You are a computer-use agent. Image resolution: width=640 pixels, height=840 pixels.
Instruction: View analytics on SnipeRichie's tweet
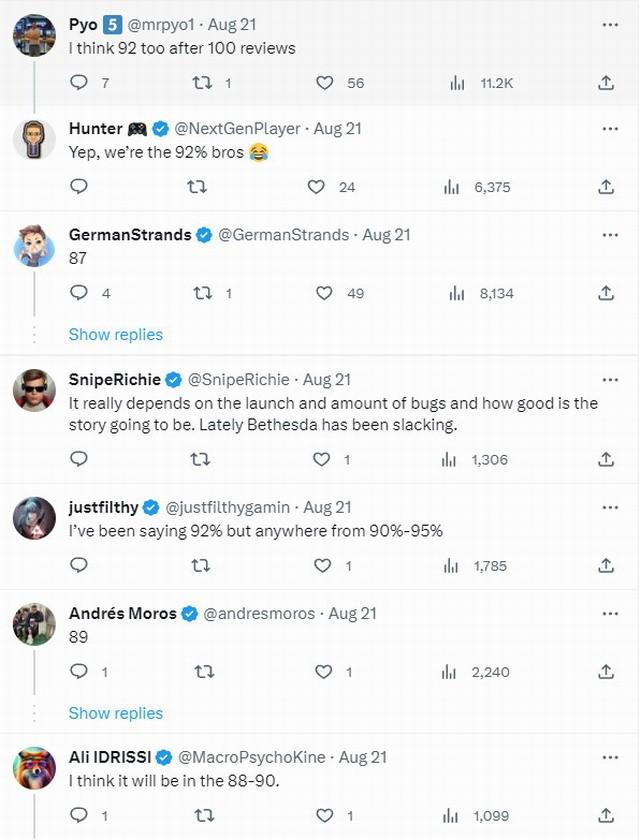[x=449, y=460]
